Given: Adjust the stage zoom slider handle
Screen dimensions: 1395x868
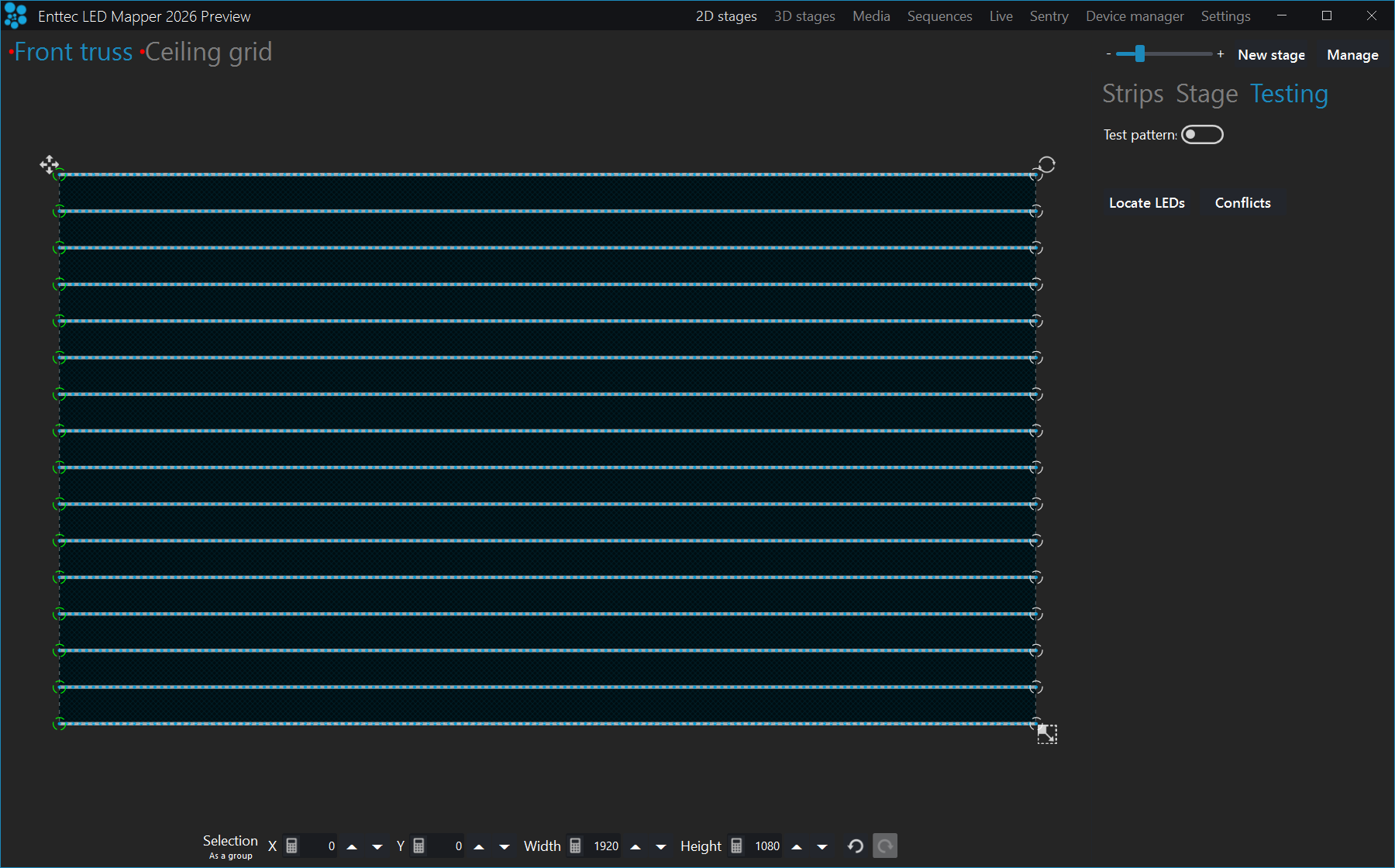Looking at the screenshot, I should pos(1139,53).
